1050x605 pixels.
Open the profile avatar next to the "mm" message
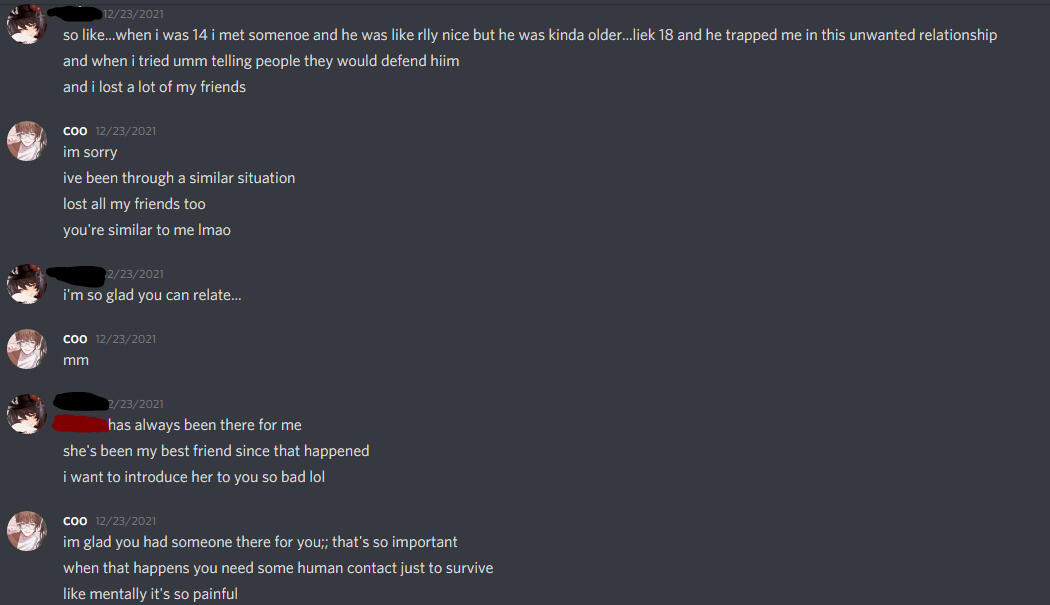pos(27,349)
